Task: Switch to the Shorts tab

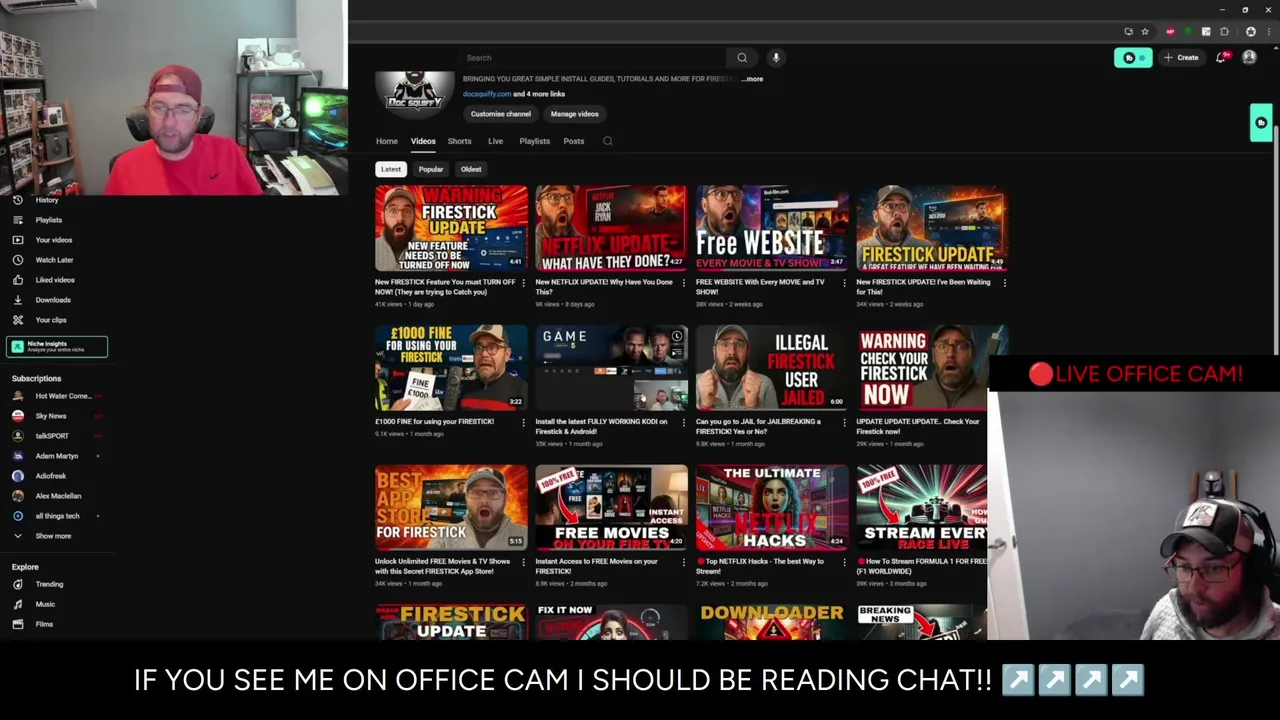Action: (459, 141)
